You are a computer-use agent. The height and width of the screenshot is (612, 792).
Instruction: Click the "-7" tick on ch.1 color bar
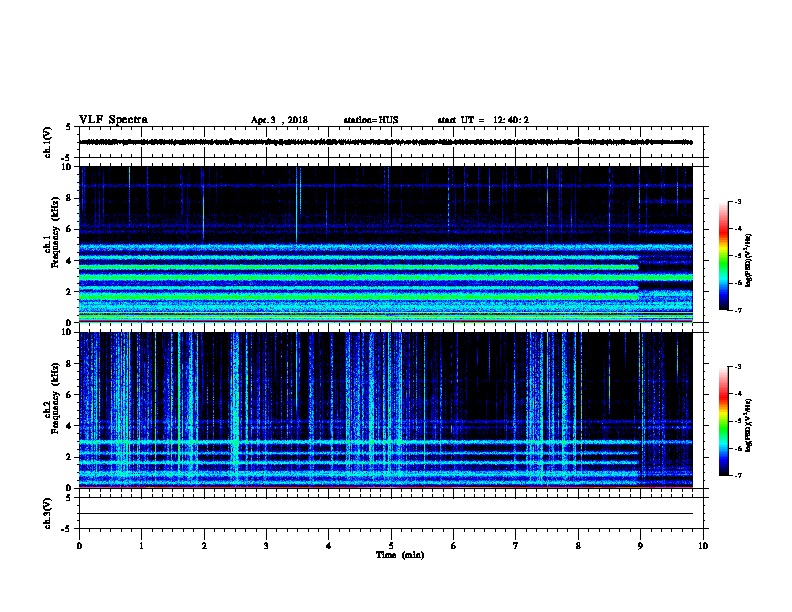(x=738, y=310)
